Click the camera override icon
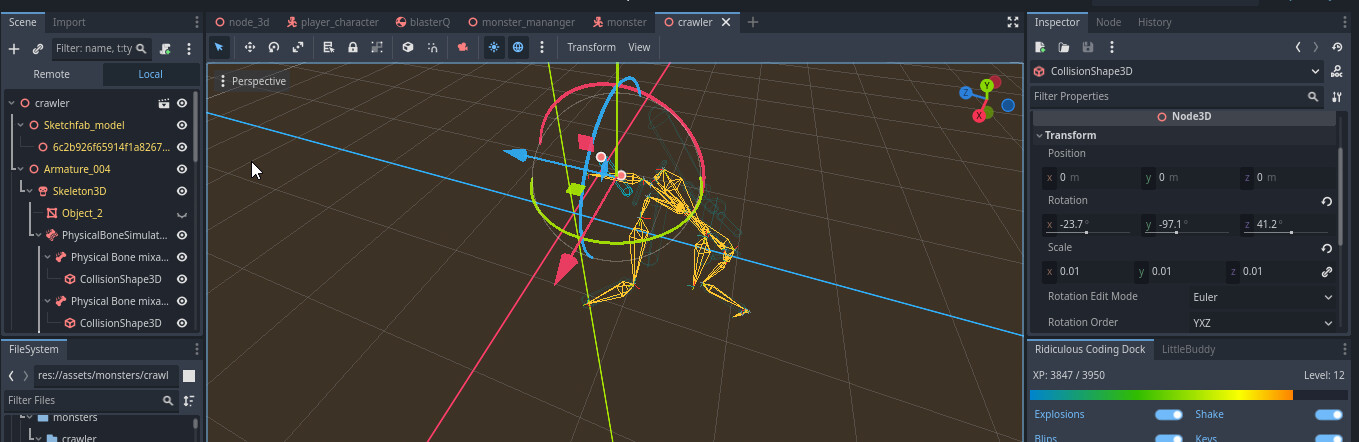The height and width of the screenshot is (442, 1359). coord(462,47)
